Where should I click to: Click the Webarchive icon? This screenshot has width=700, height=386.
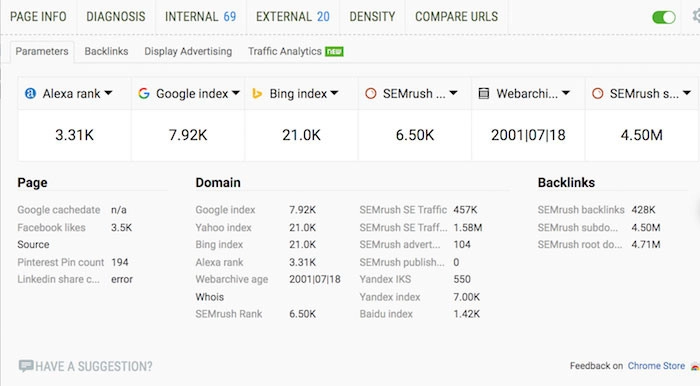point(483,93)
